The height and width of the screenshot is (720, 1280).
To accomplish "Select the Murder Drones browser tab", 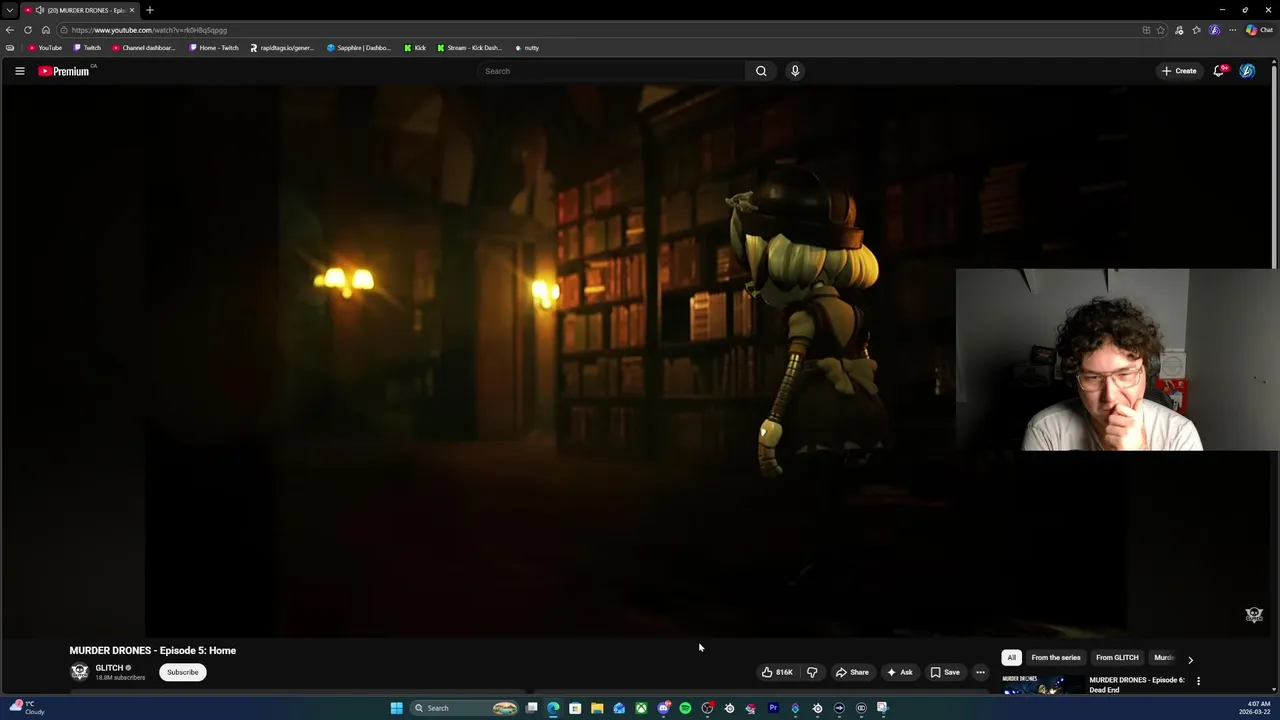I will pos(80,10).
